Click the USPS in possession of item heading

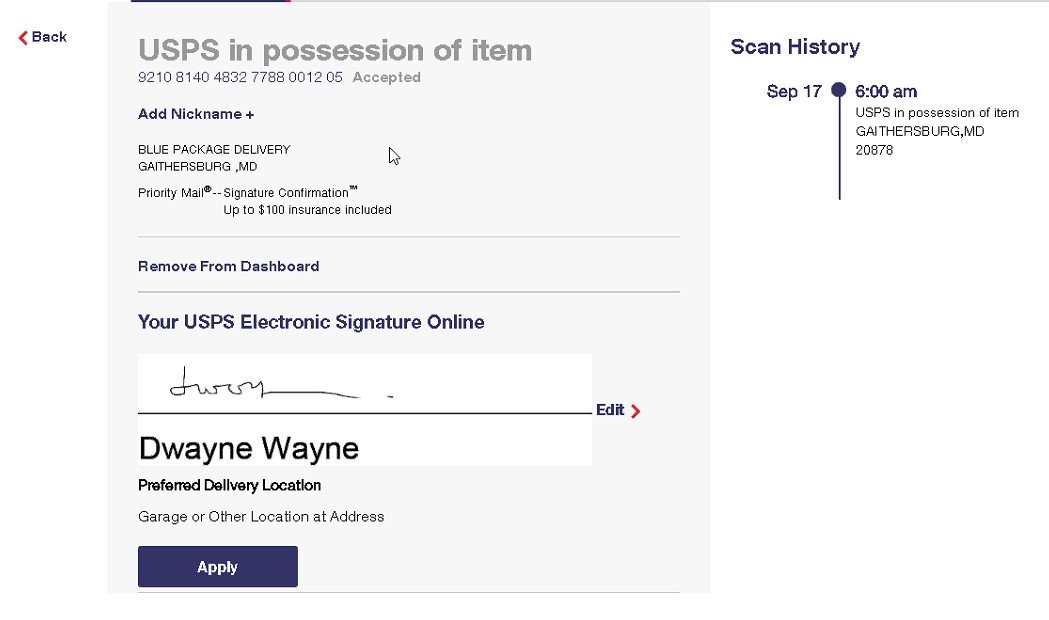click(335, 51)
